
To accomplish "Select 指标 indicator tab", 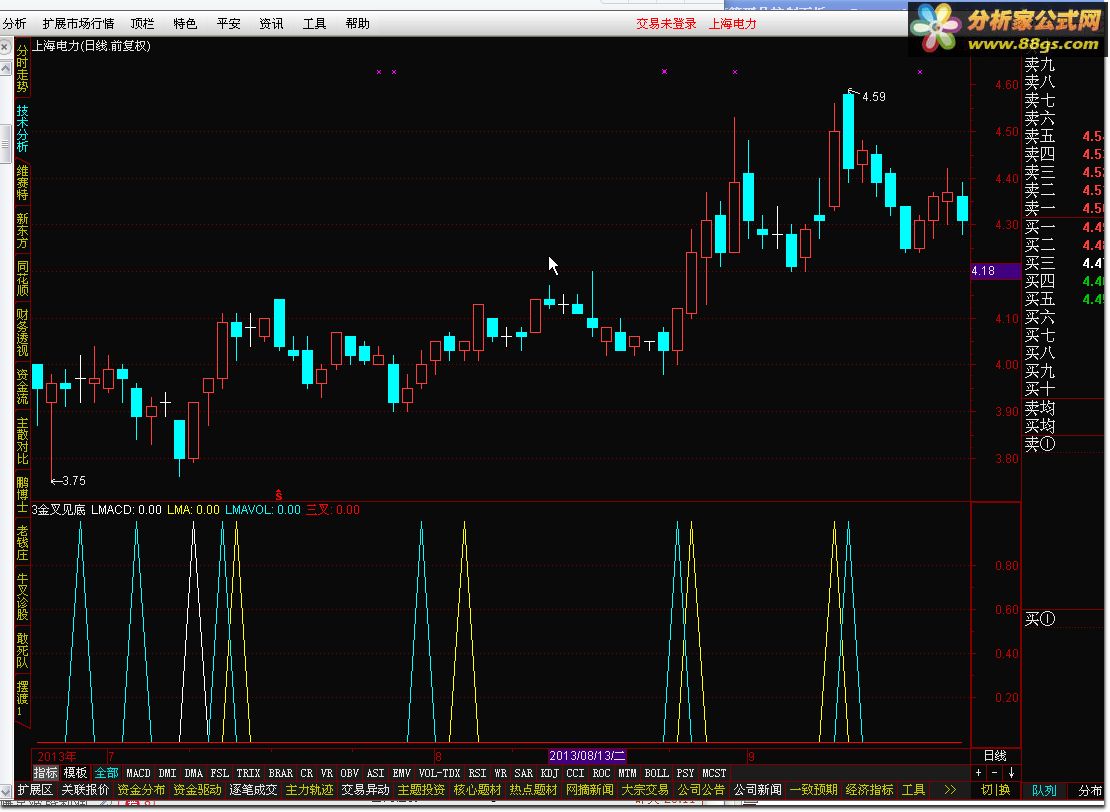I will (x=46, y=773).
